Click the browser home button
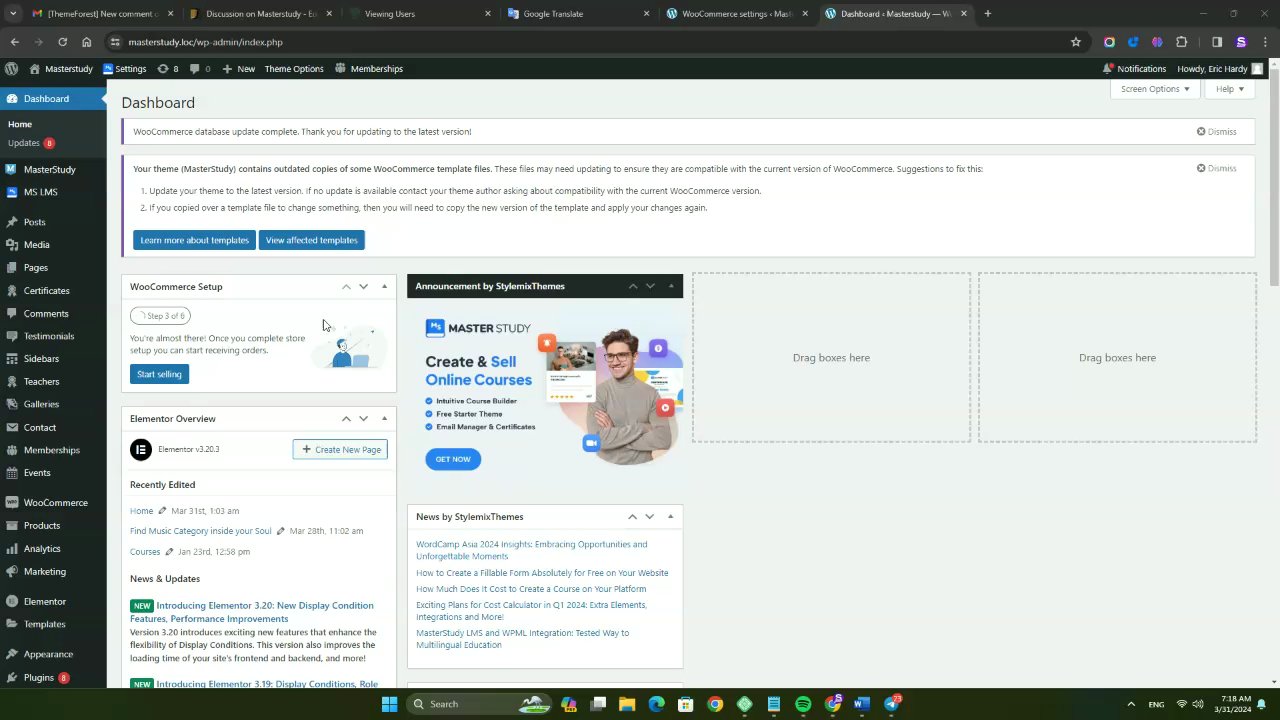Screen dimensions: 1280x720 pyautogui.click(x=86, y=42)
